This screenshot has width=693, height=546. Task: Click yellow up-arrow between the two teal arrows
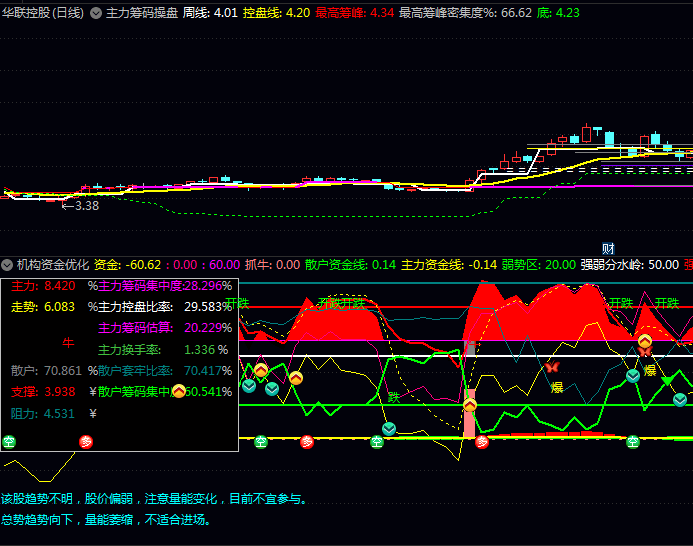point(261,370)
